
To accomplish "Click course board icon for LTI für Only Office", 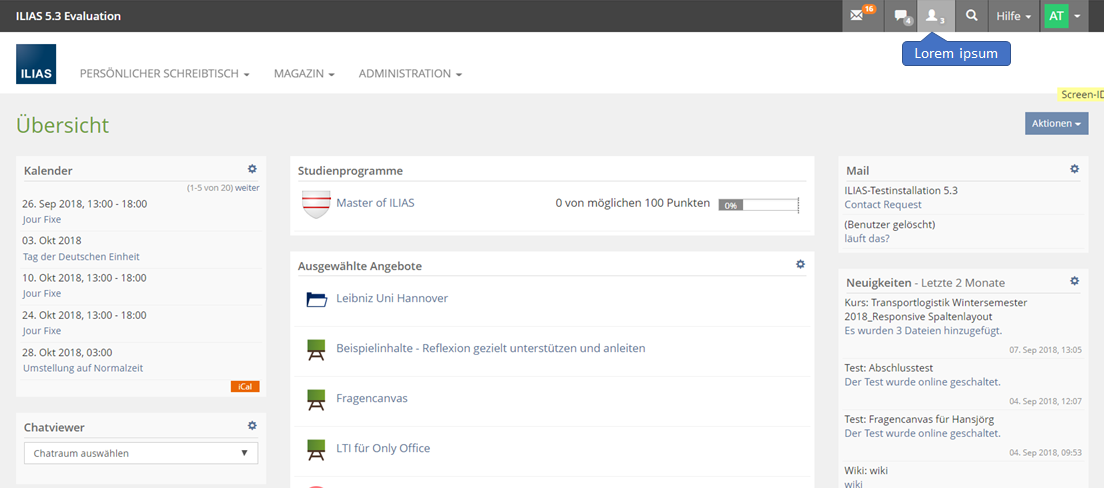I will point(317,450).
